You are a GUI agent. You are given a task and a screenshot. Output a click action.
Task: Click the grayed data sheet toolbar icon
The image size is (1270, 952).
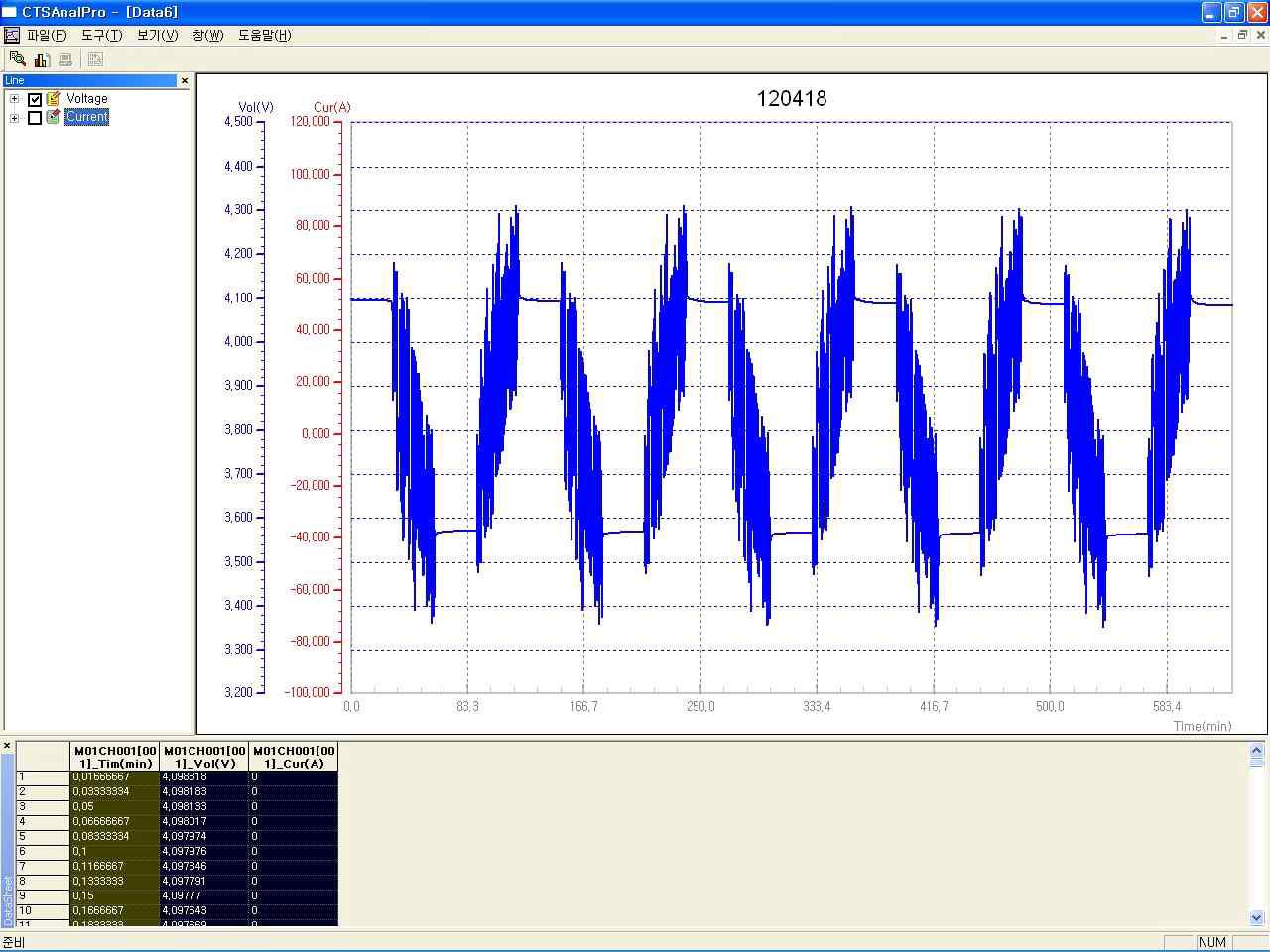click(x=95, y=59)
